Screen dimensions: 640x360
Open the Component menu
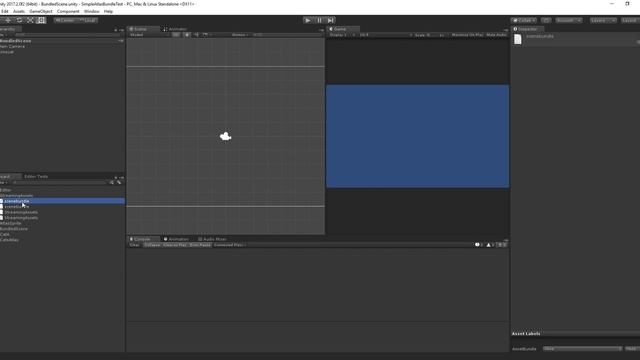tap(68, 11)
